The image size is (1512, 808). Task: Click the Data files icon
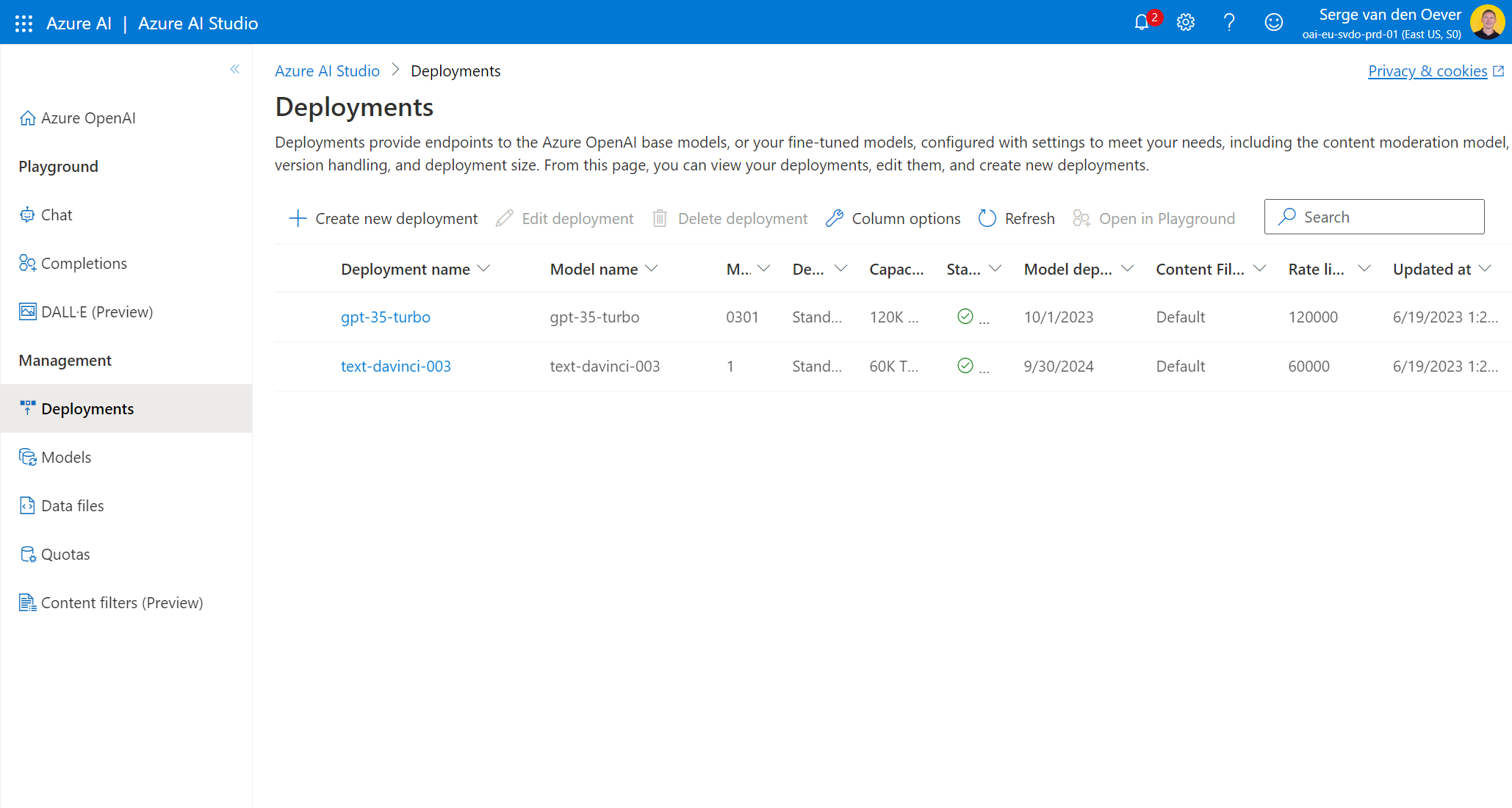click(x=27, y=506)
